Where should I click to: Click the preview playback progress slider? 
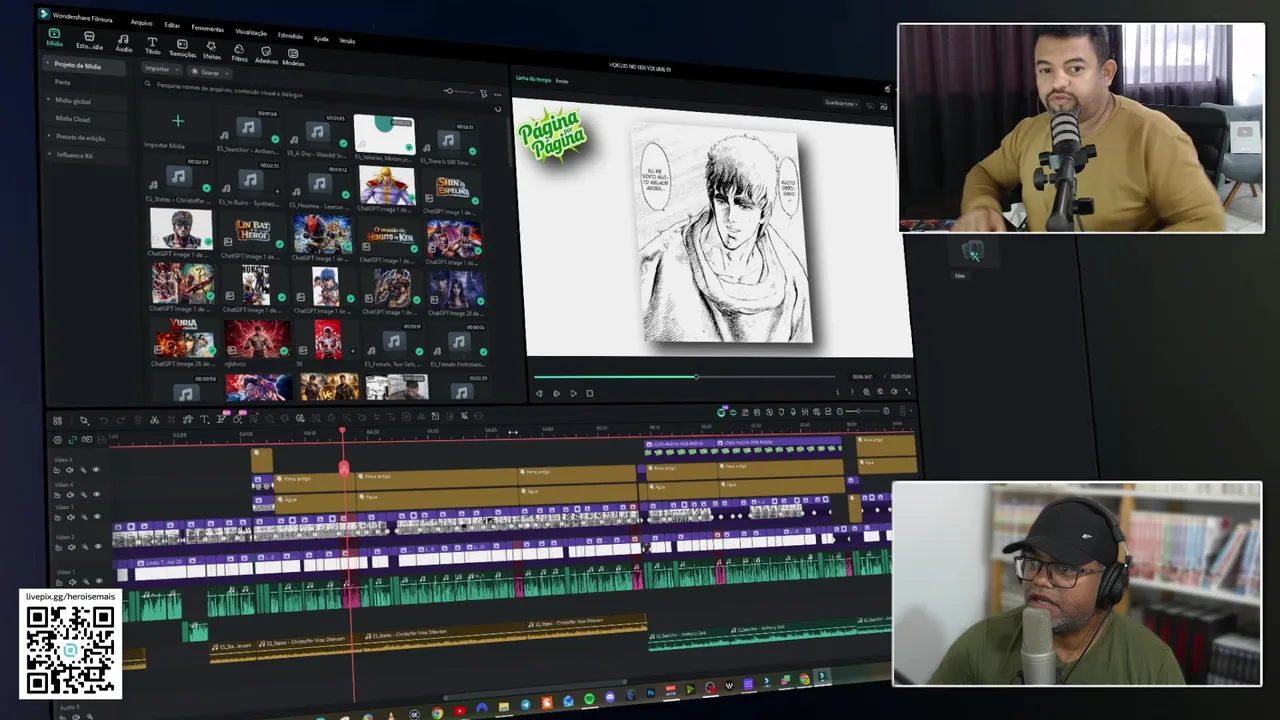tap(685, 377)
